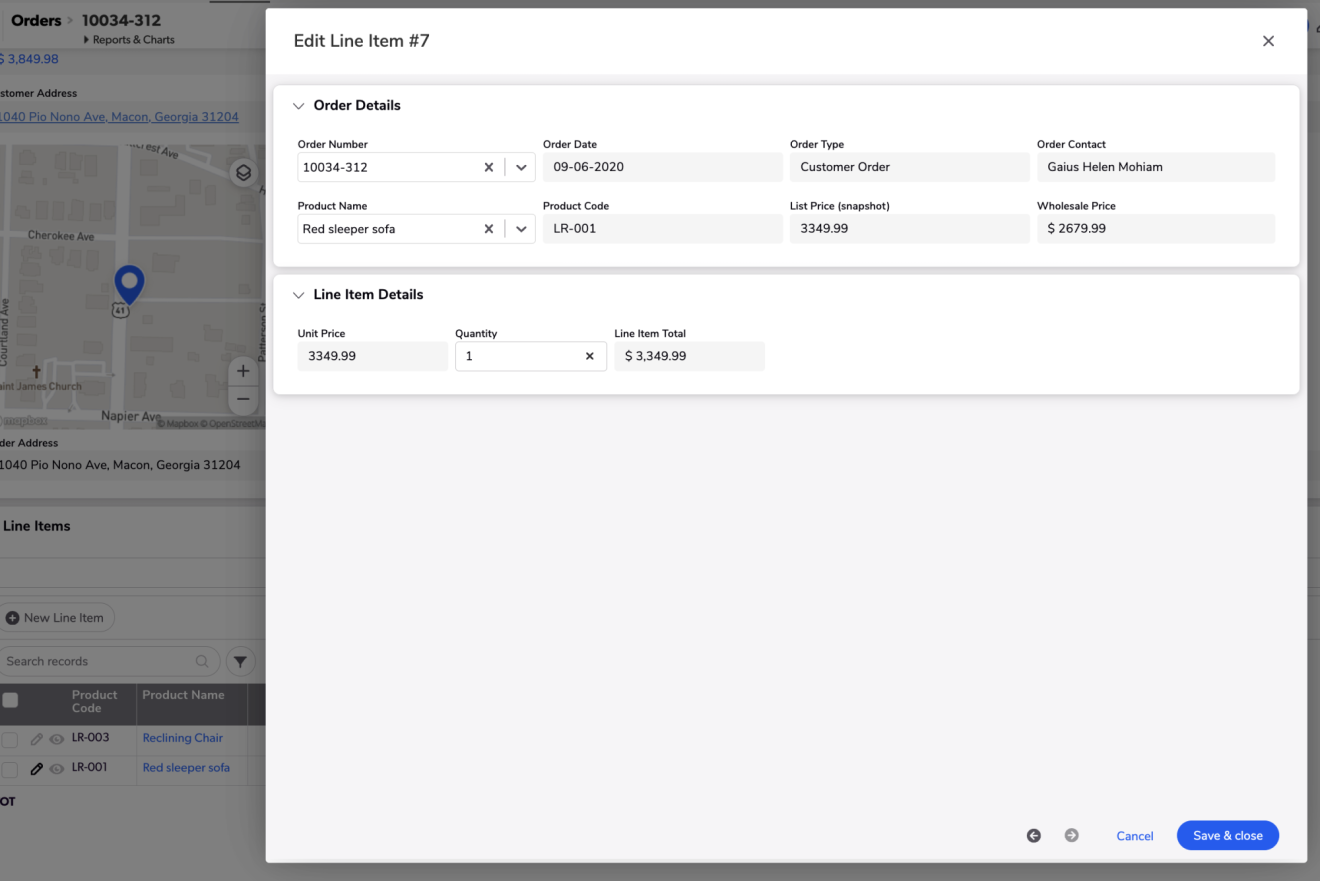This screenshot has height=881, width=1320.
Task: Open the Order Number dropdown
Action: pos(521,168)
